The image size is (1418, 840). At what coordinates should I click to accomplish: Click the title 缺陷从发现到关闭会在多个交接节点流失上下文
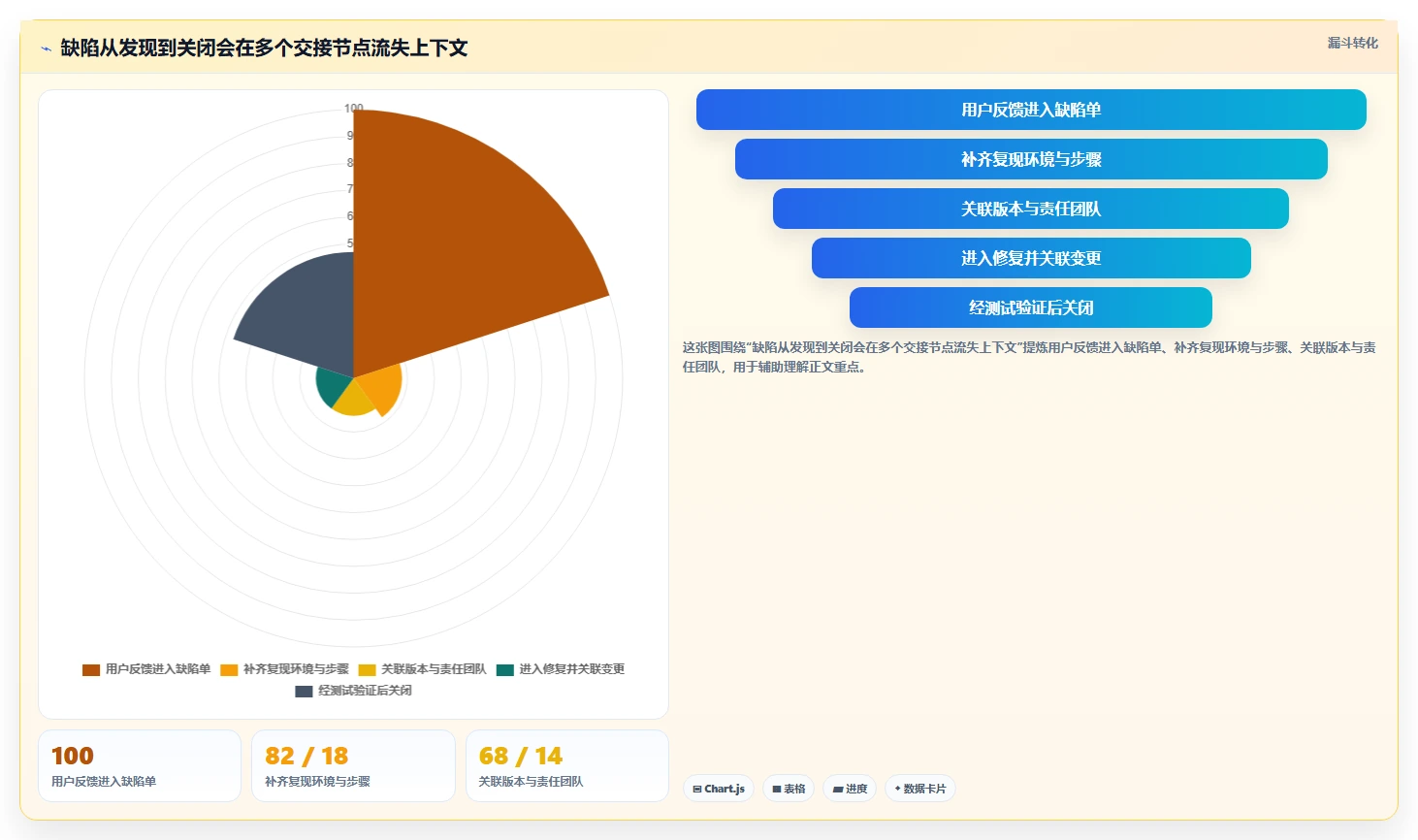(x=264, y=48)
